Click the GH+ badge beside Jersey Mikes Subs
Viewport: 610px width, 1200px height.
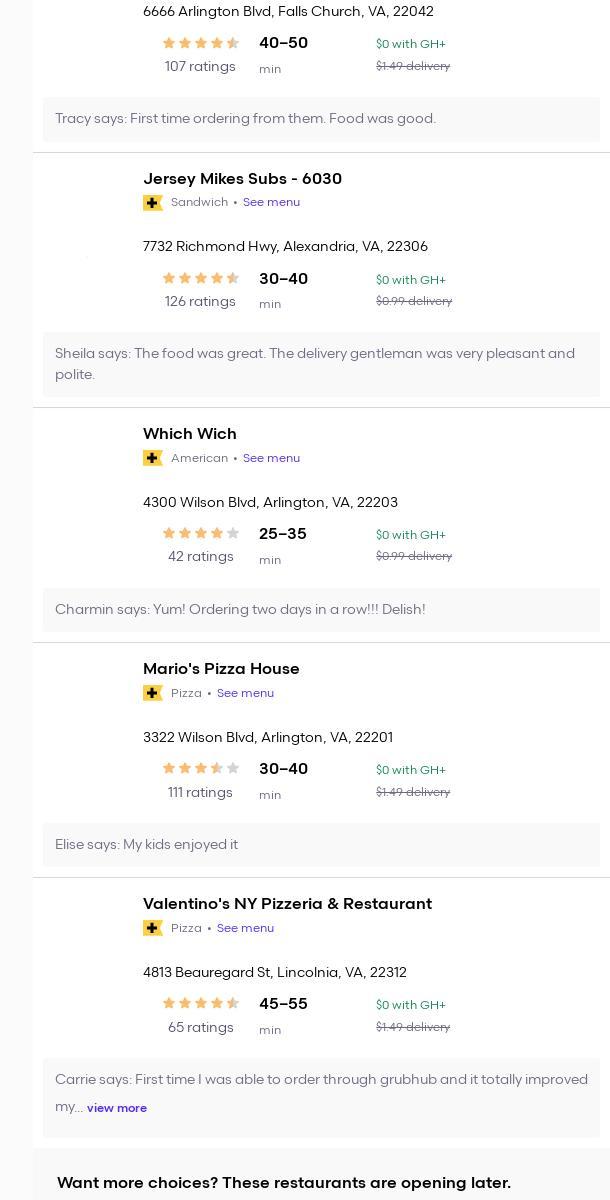click(153, 203)
